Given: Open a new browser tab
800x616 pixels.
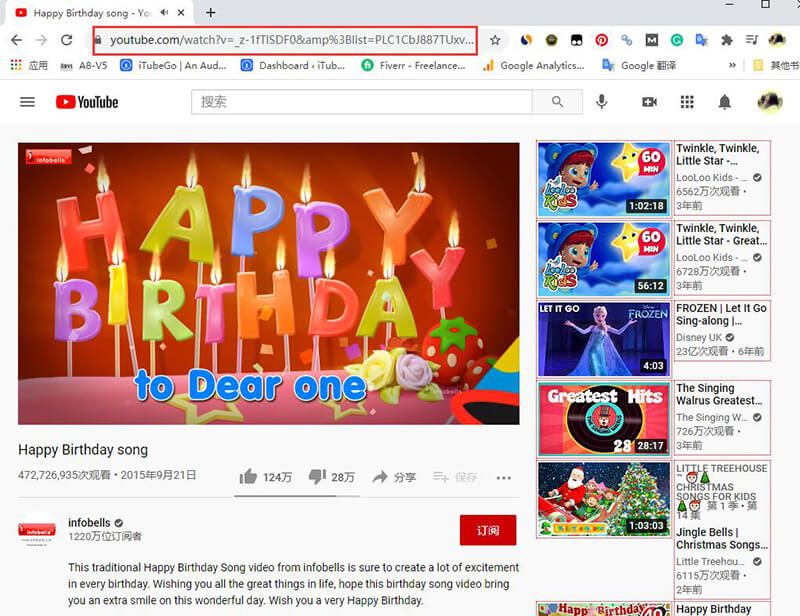Looking at the screenshot, I should coord(211,12).
